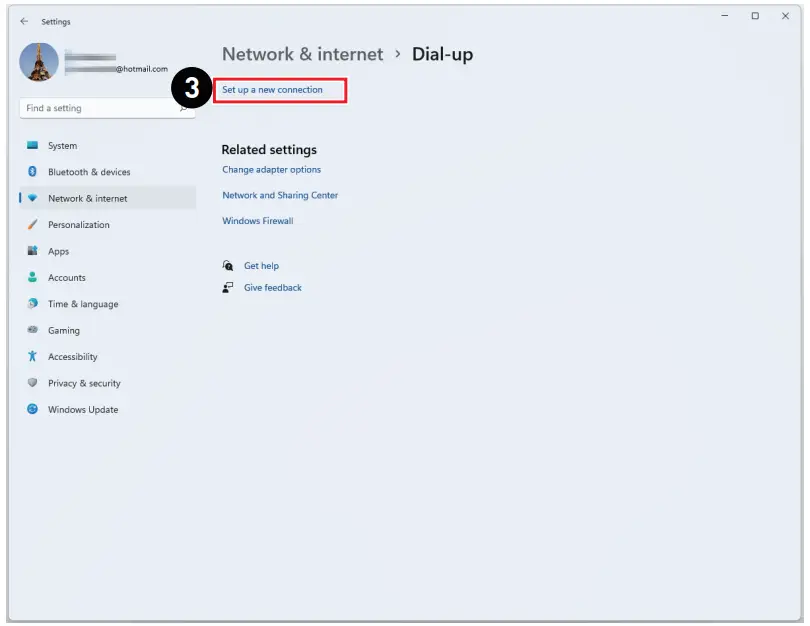Click the Apps icon in sidebar
Image resolution: width=810 pixels, height=626 pixels.
[32, 251]
